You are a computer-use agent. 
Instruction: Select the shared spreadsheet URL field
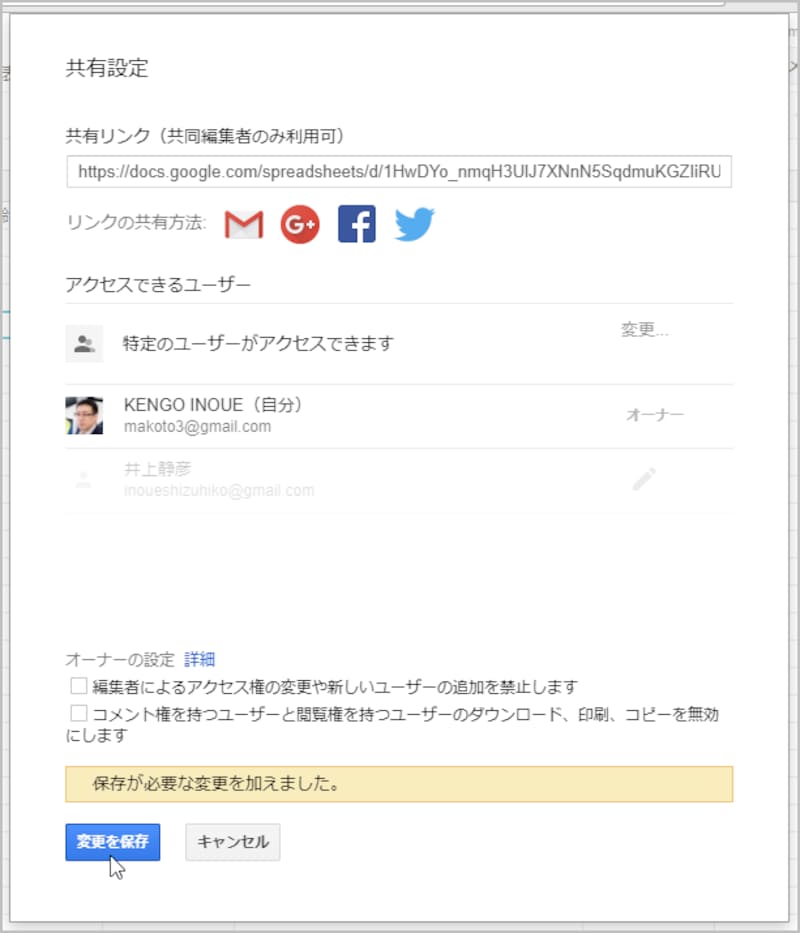coord(400,172)
